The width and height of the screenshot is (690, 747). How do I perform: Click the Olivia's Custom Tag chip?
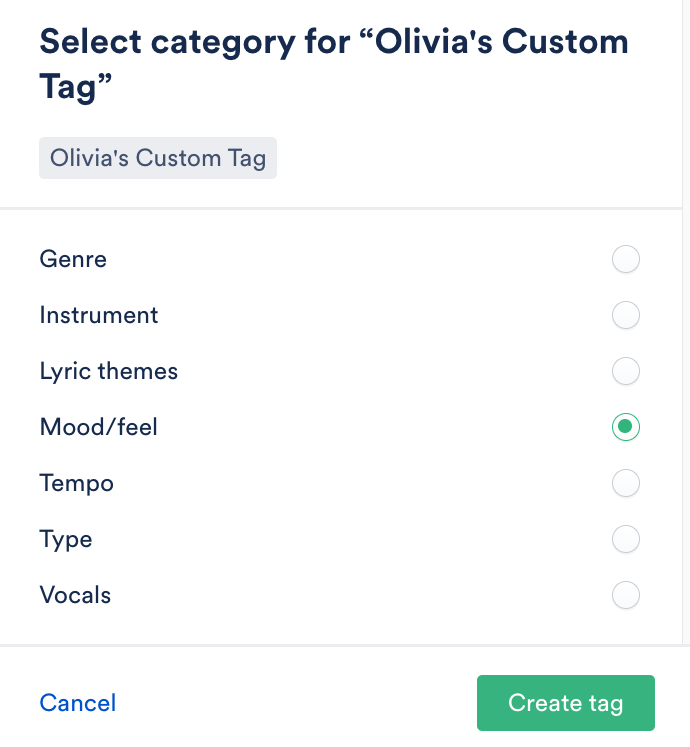click(x=158, y=159)
